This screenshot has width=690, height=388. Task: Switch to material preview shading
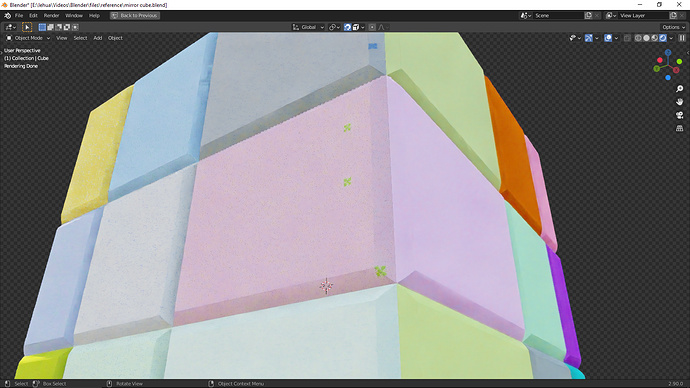[655, 38]
